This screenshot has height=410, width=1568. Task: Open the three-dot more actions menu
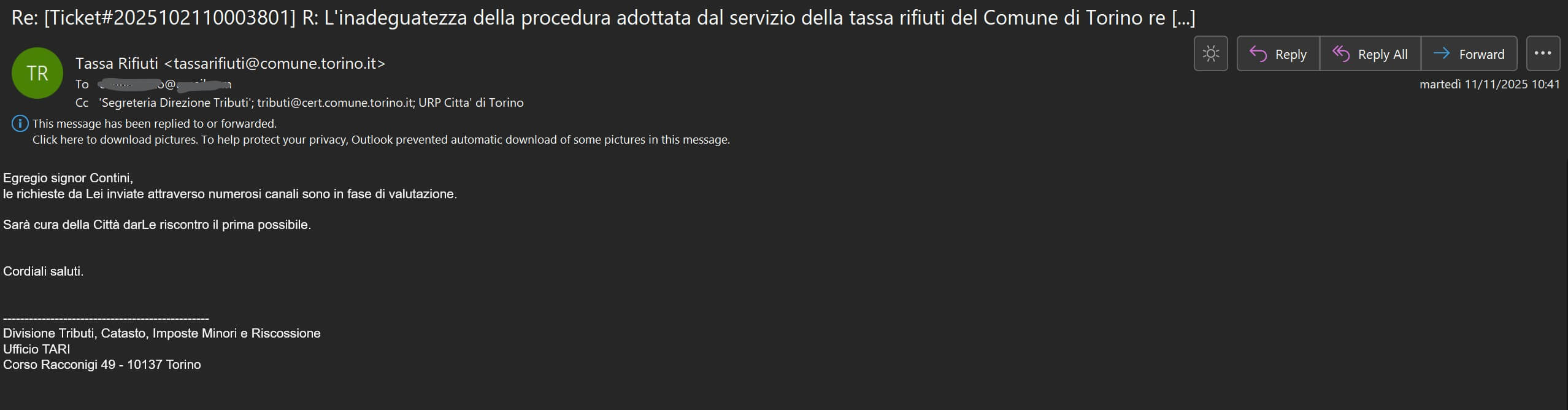pos(1542,54)
